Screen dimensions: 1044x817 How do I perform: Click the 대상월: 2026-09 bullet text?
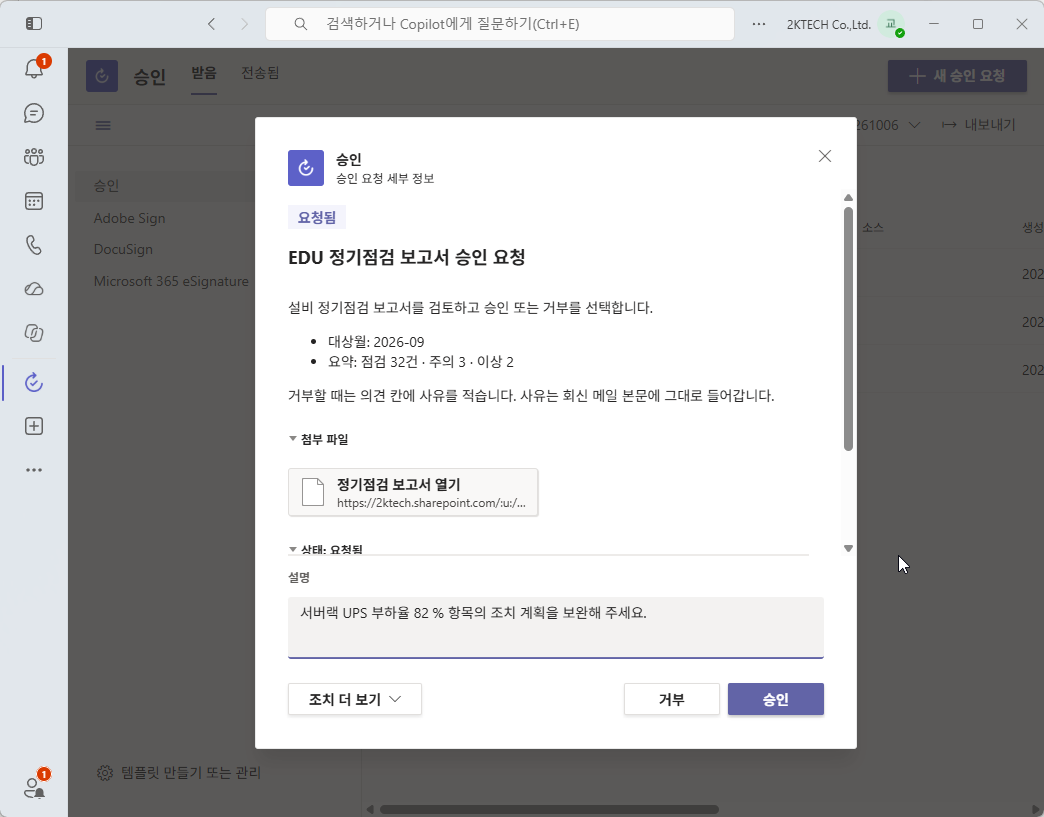[376, 342]
